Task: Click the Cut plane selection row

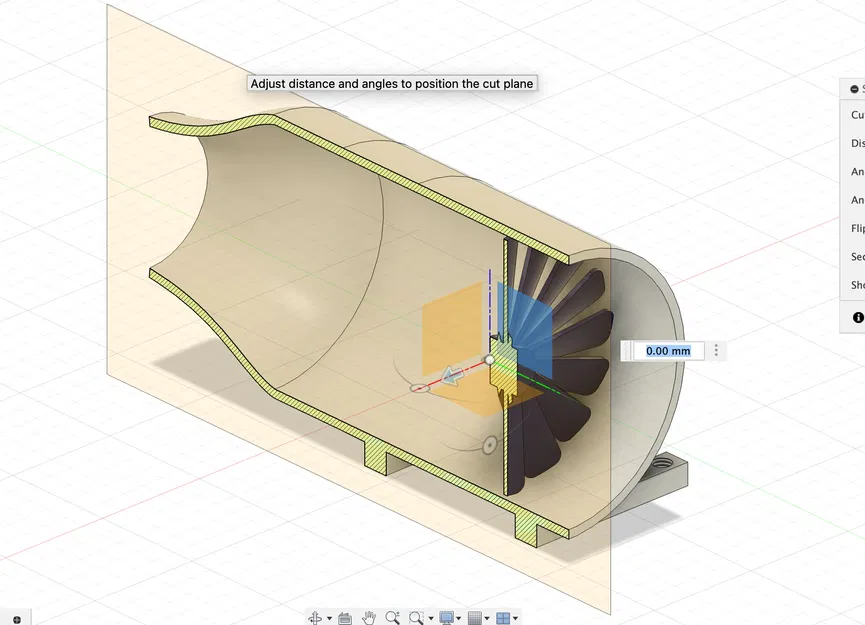Action: pyautogui.click(x=856, y=115)
